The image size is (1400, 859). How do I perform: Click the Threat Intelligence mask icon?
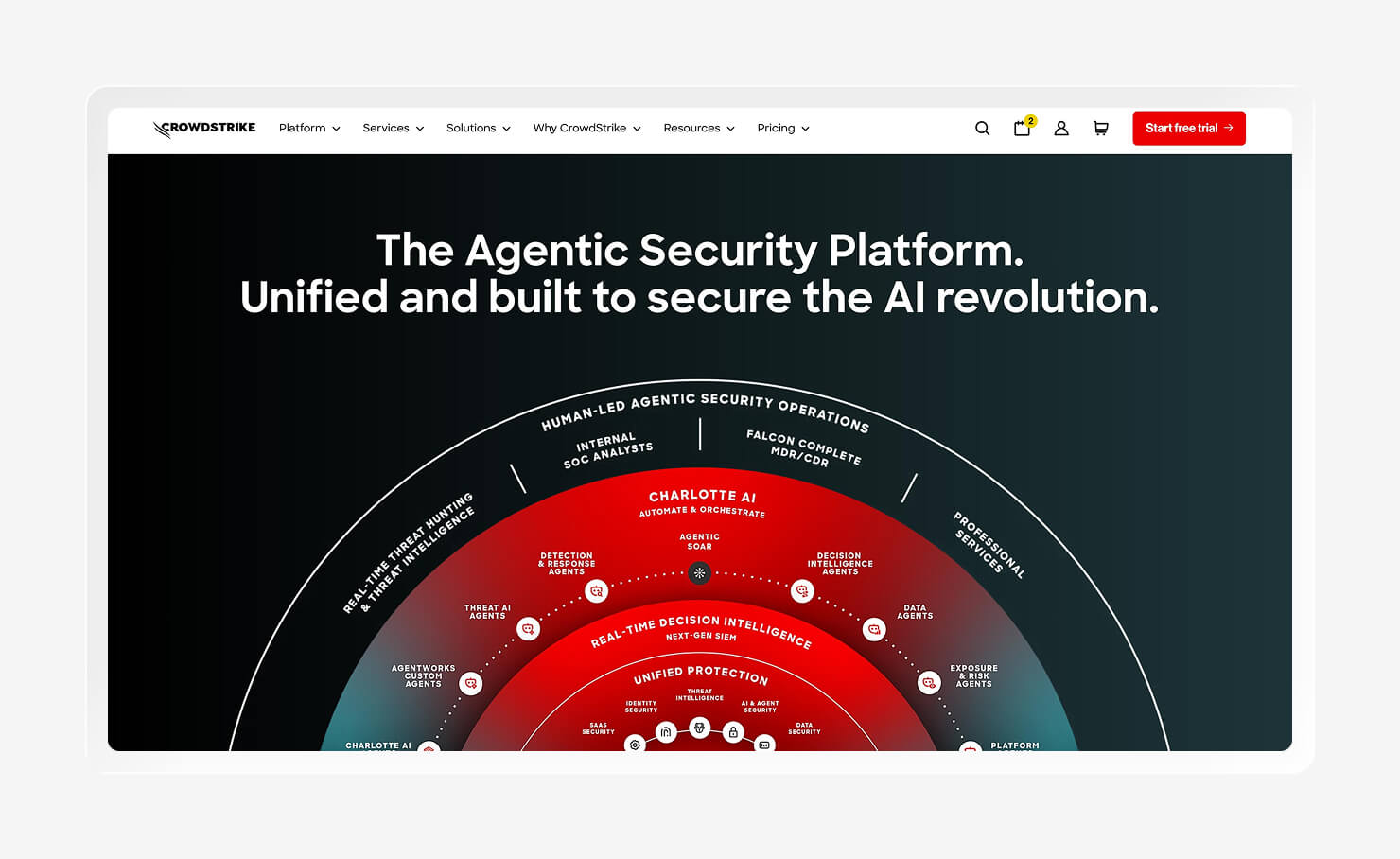(x=699, y=728)
